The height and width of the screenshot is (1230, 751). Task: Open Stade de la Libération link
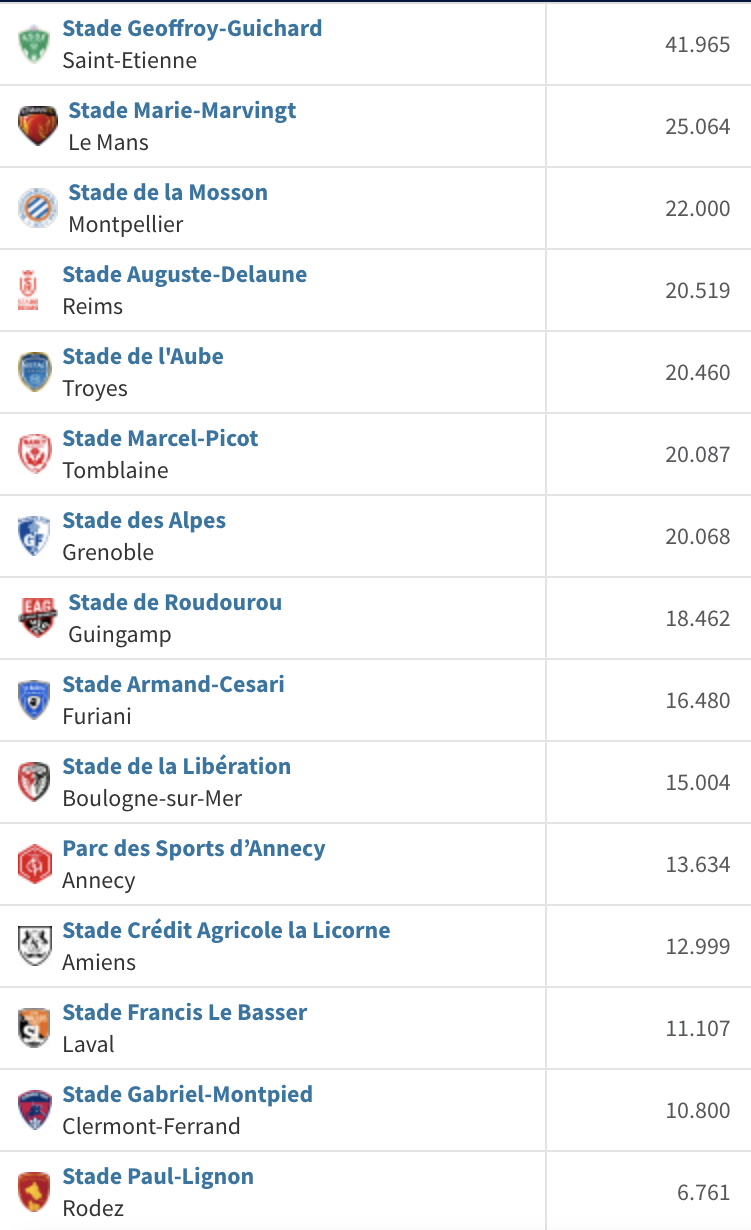coord(176,766)
